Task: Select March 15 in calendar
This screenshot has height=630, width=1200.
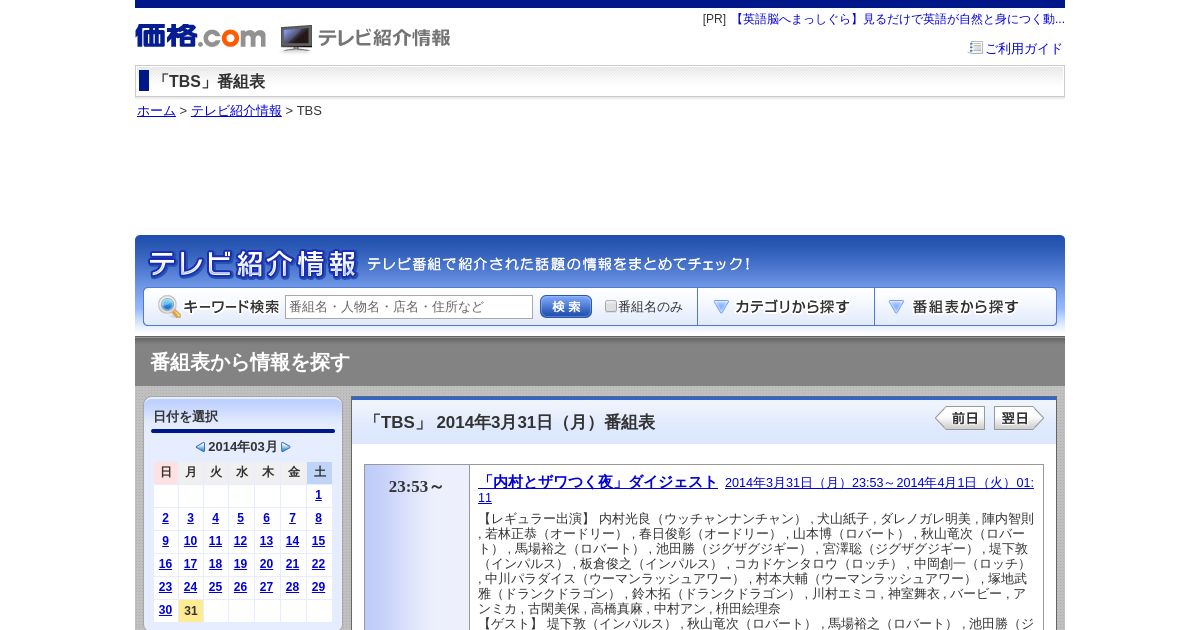Action: tap(318, 541)
